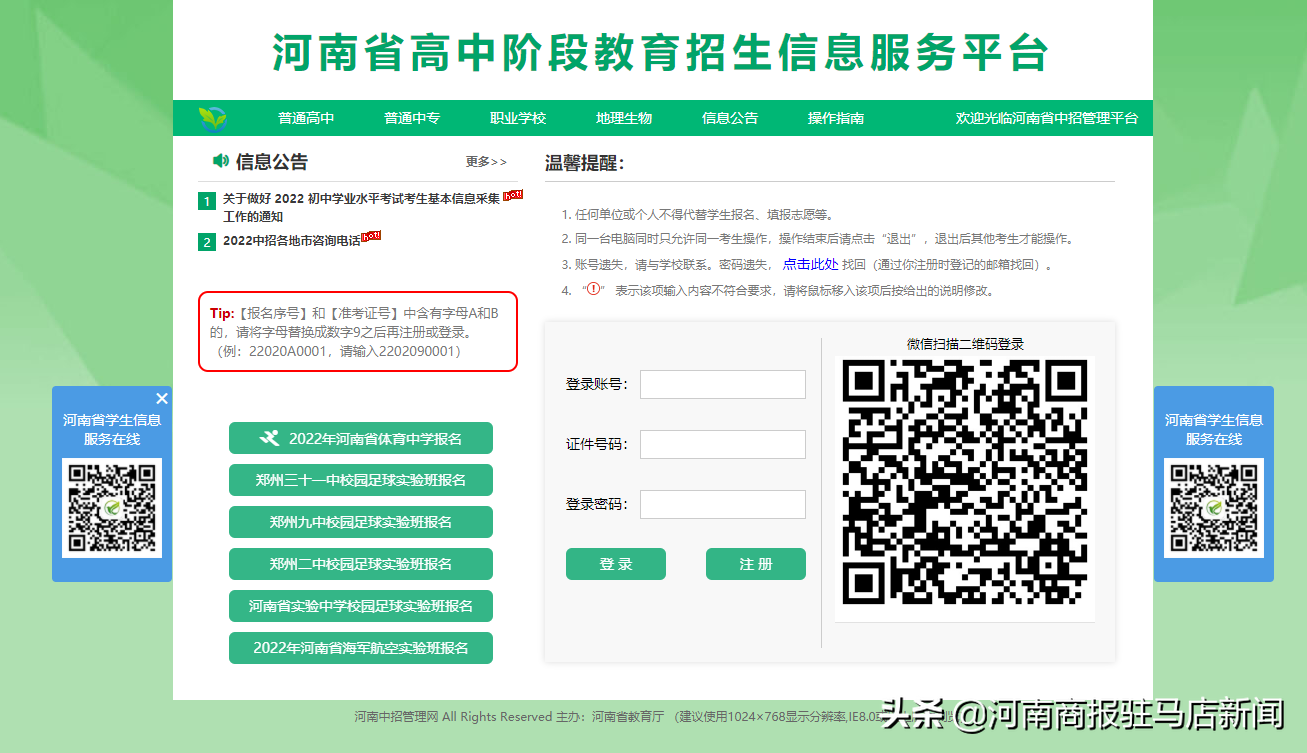Viewport: 1307px width, 753px height.
Task: Click the red warning circle icon in tip 4
Action: 592,290
